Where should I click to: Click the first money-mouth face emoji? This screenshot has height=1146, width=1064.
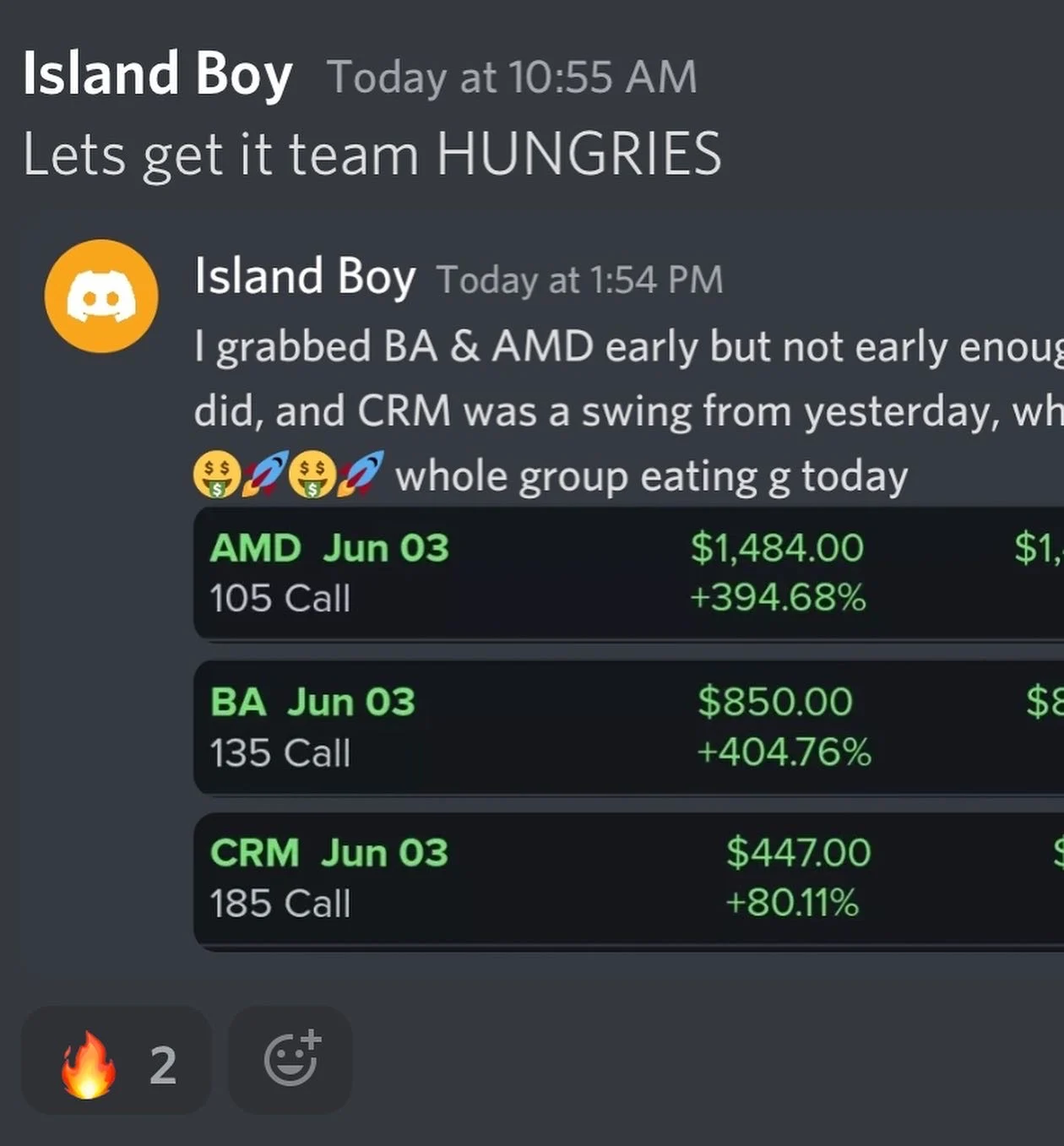click(x=216, y=475)
